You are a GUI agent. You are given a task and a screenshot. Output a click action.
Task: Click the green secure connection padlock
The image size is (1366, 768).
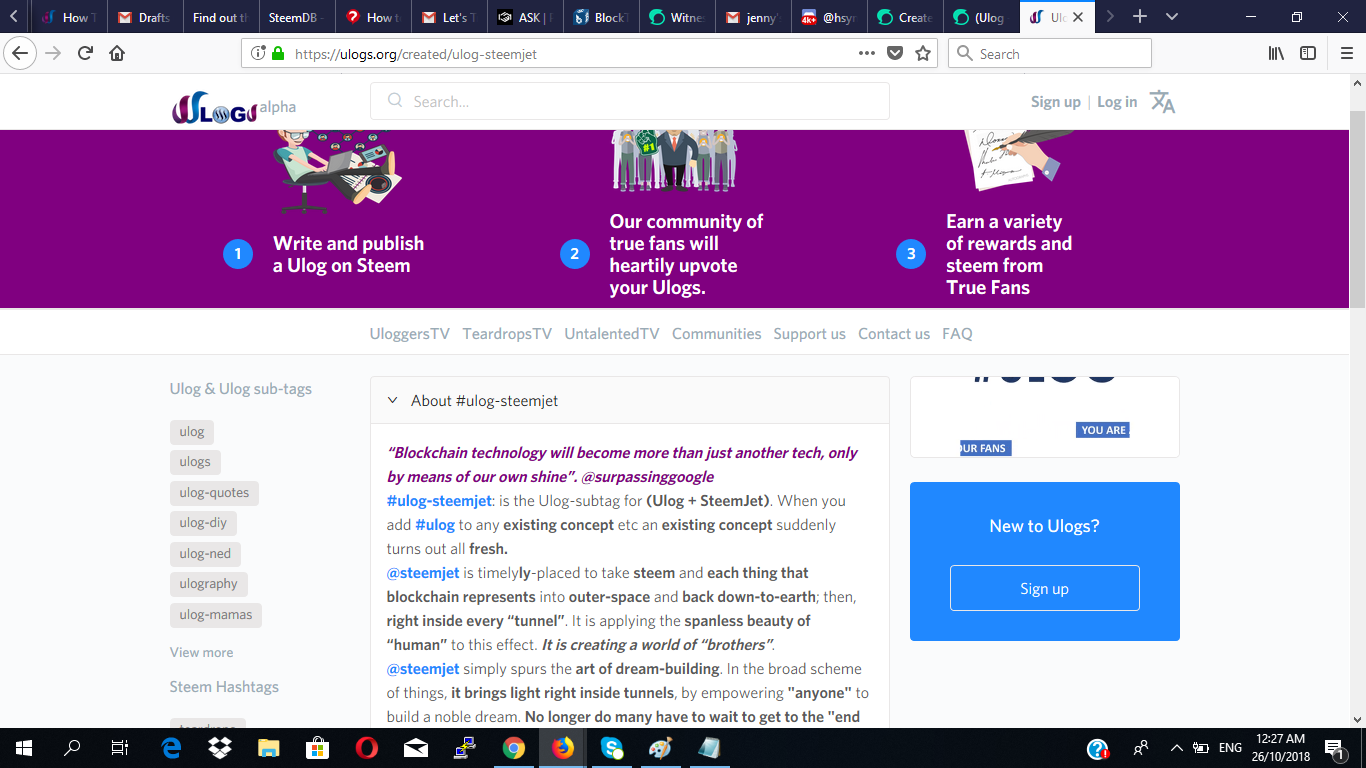[277, 53]
